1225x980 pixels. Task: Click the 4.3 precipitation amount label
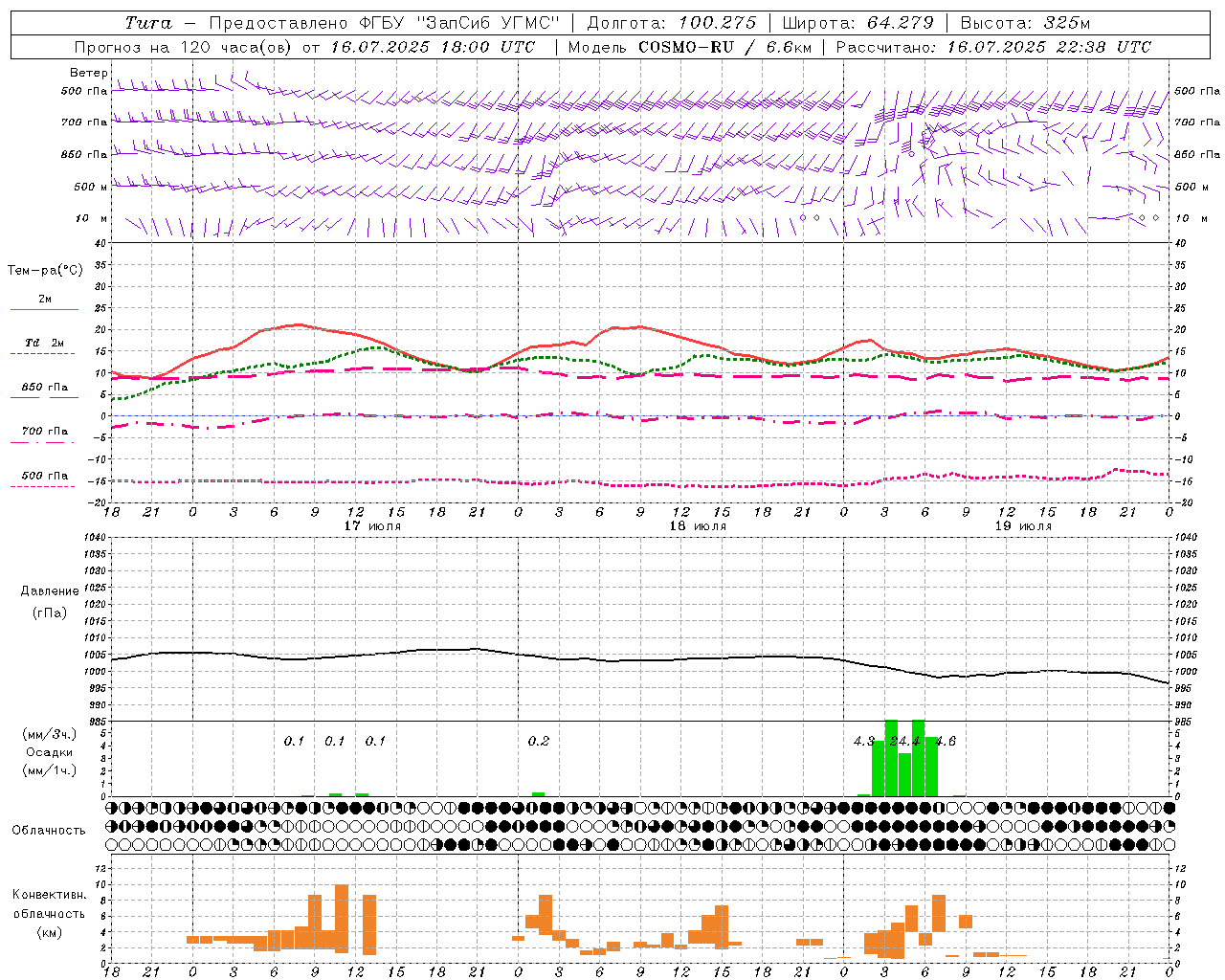tap(864, 742)
